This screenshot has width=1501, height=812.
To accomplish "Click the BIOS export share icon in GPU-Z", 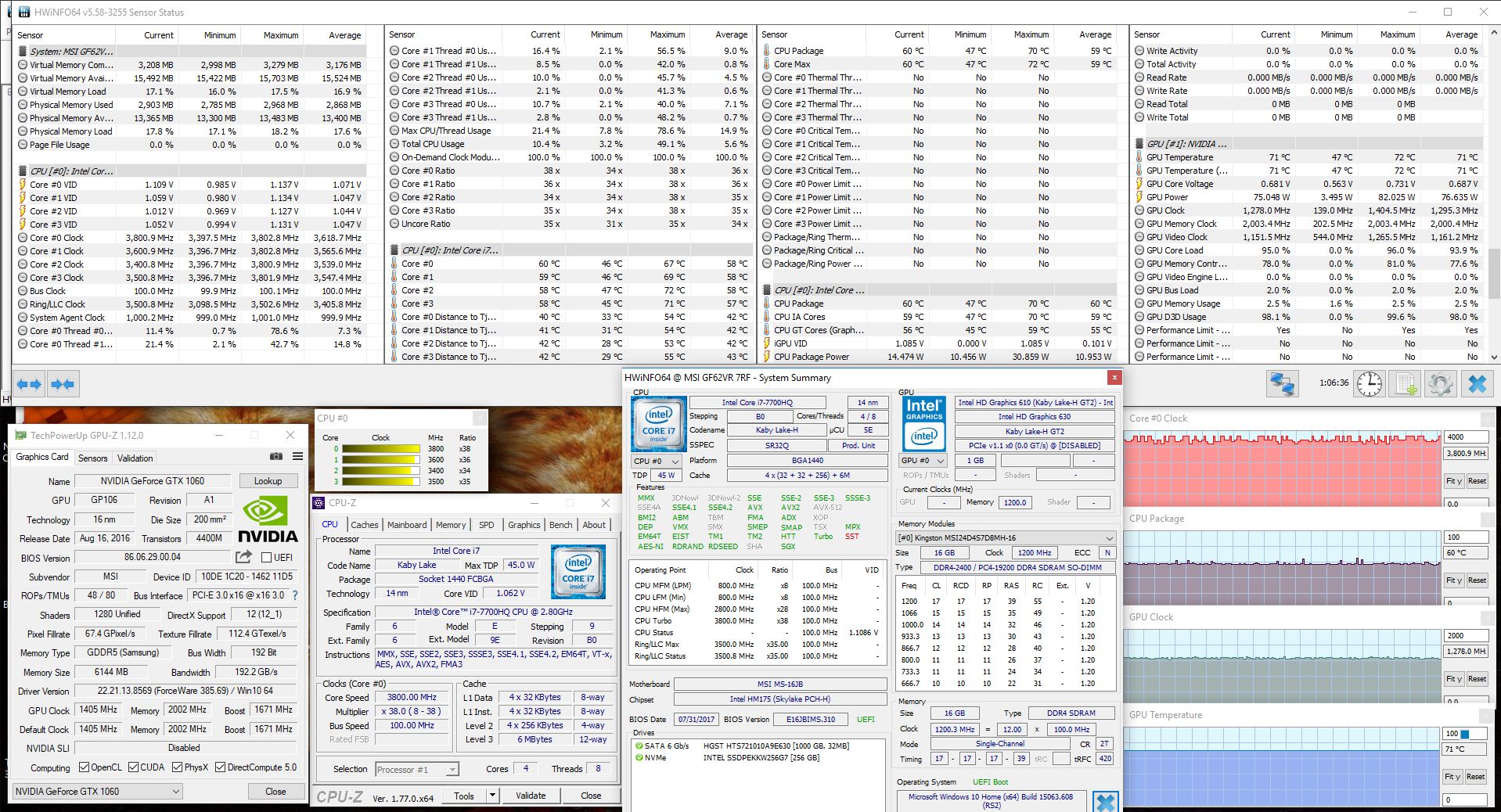I will pyautogui.click(x=243, y=557).
